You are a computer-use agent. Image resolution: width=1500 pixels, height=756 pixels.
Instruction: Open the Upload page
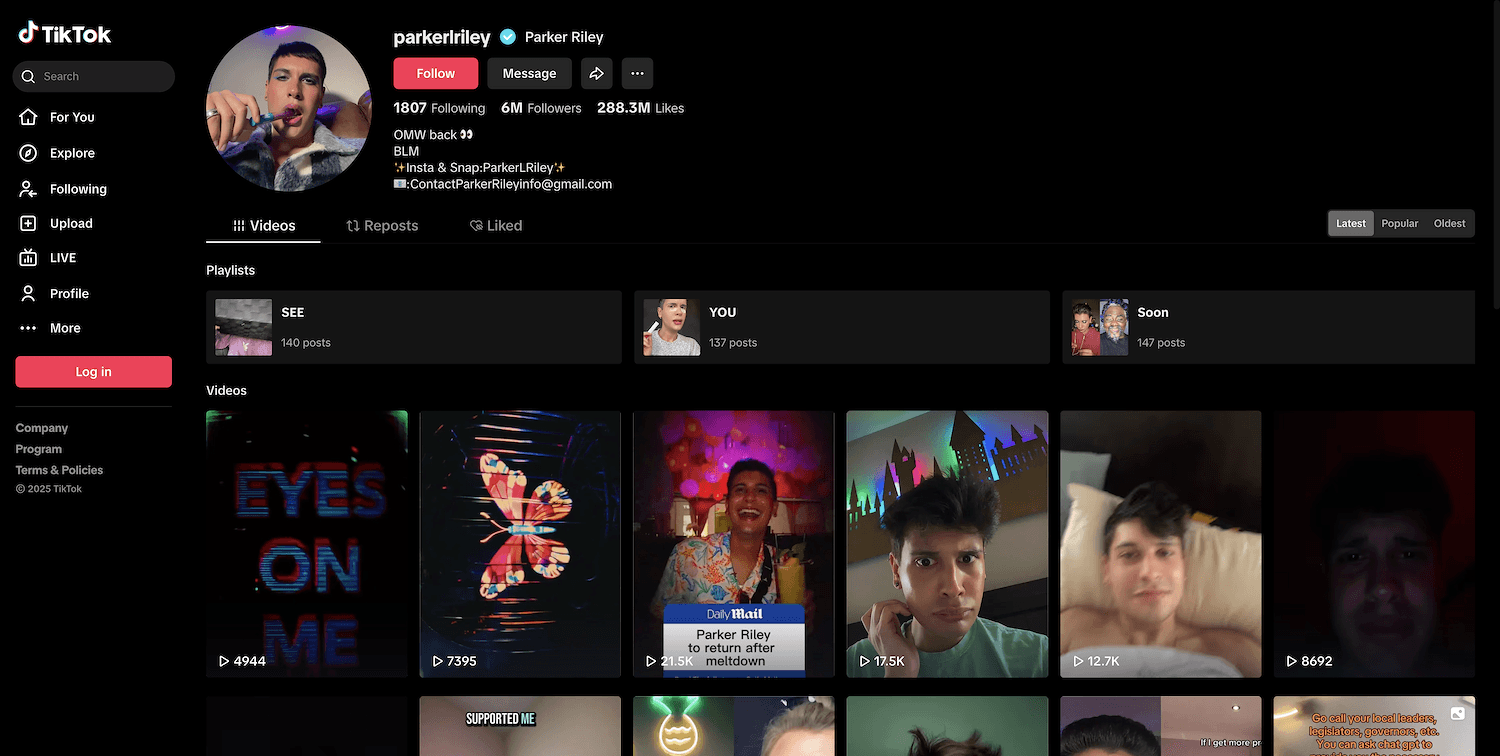pyautogui.click(x=70, y=224)
